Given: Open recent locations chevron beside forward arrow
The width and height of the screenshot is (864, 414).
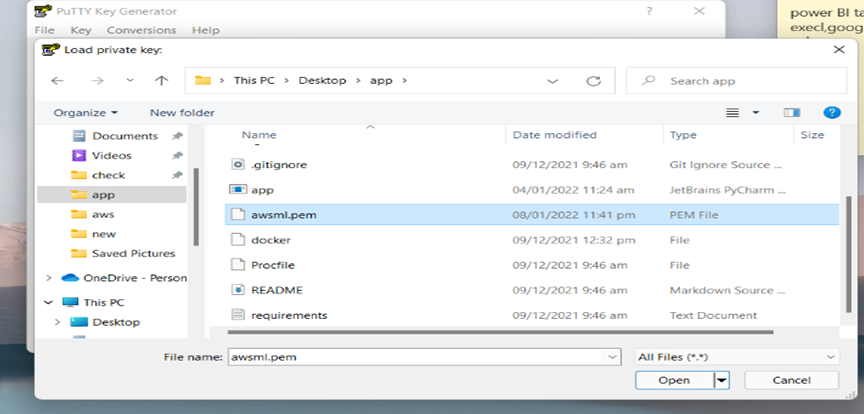Looking at the screenshot, I should [129, 80].
